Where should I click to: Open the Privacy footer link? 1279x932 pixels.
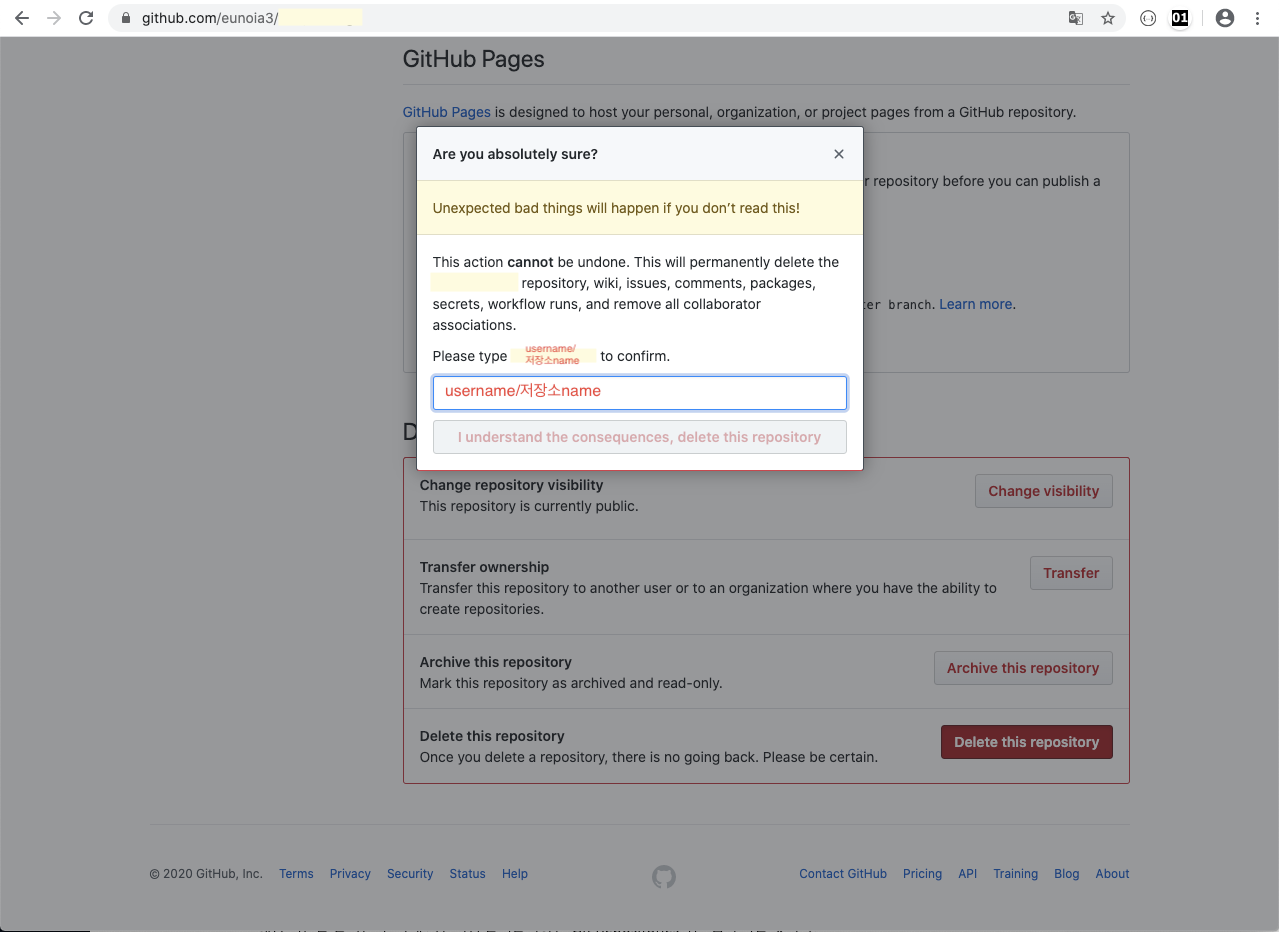click(350, 874)
